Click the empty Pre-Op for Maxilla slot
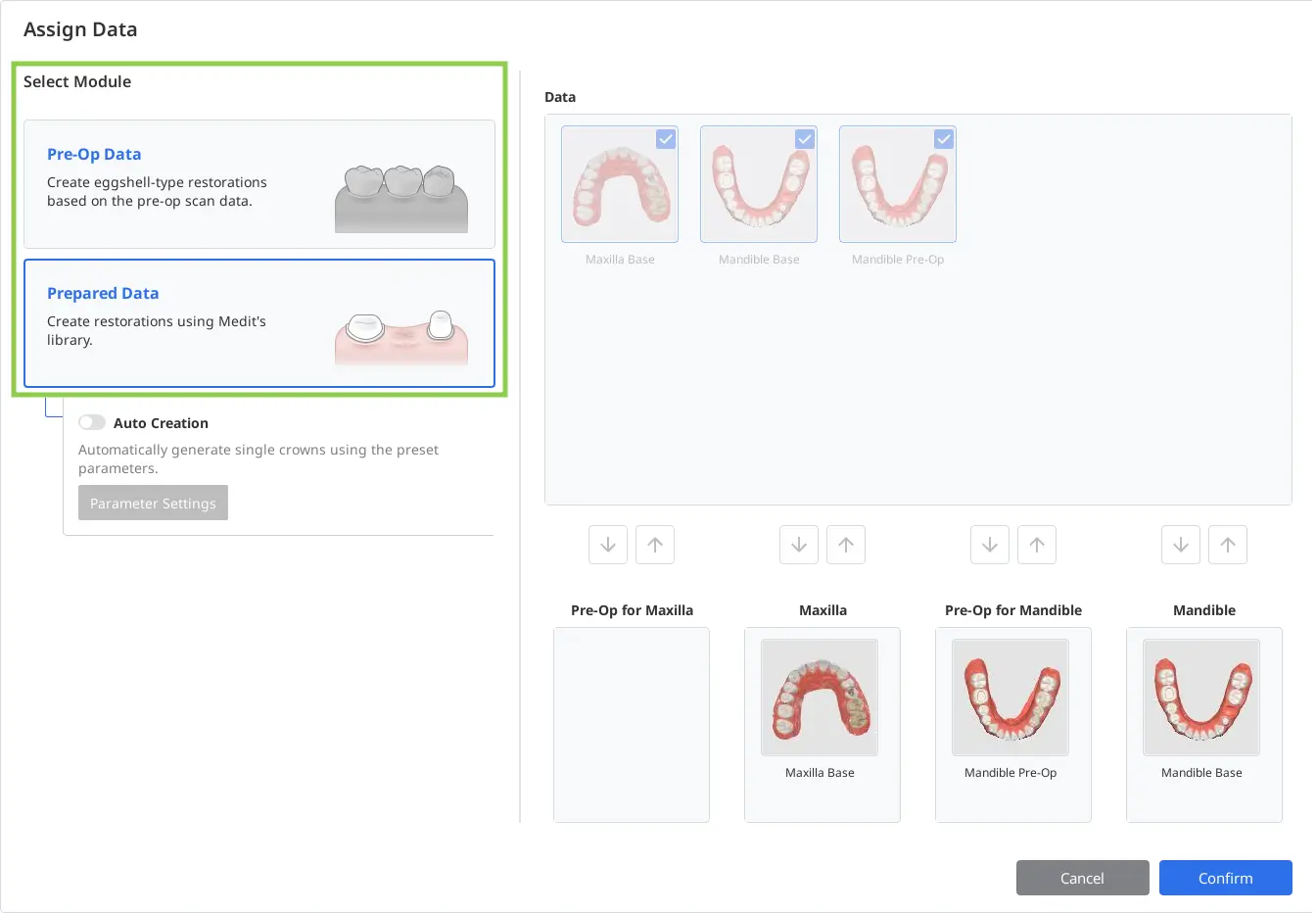The image size is (1316, 913). pos(632,725)
